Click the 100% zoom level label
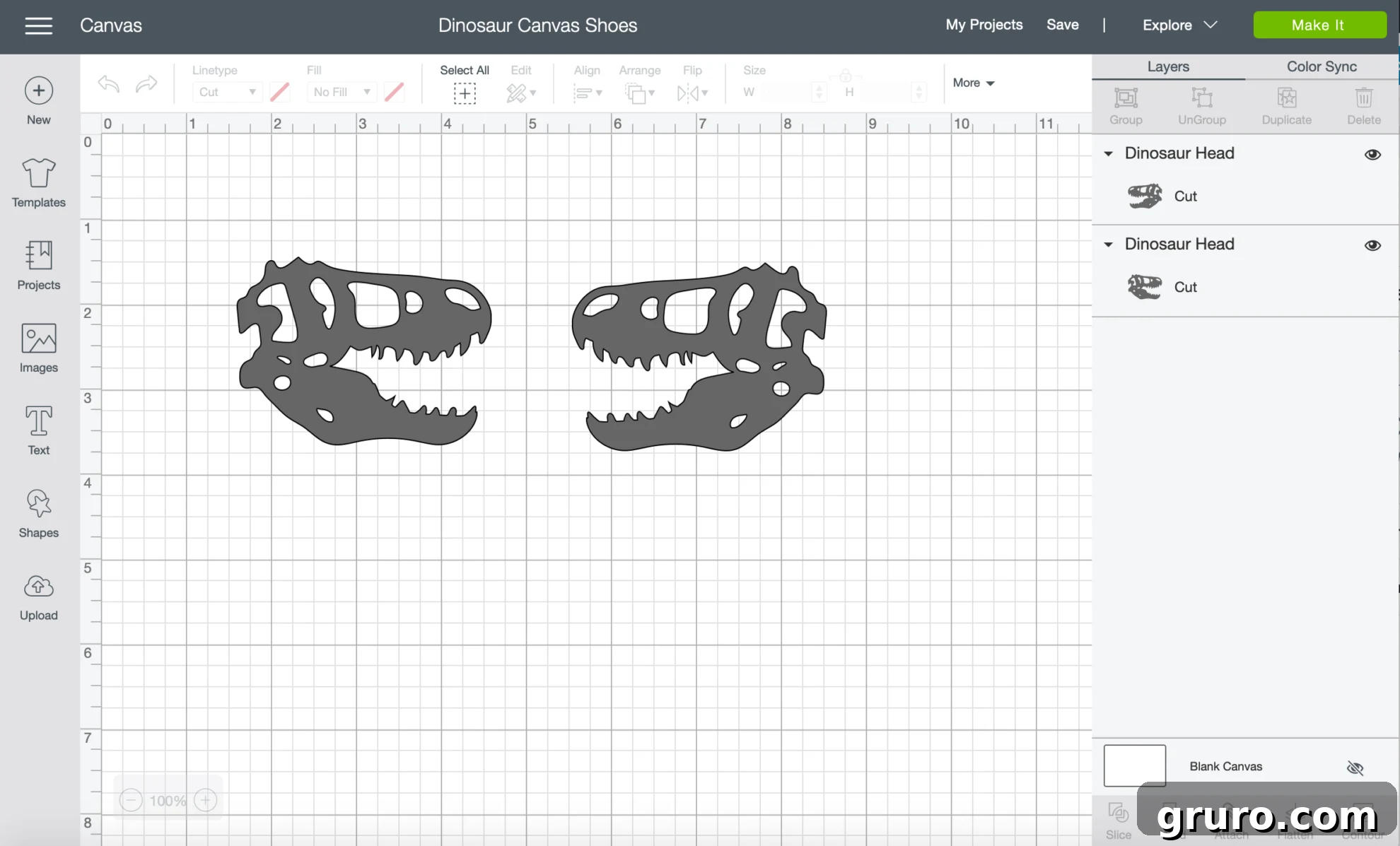The height and width of the screenshot is (846, 1400). (x=168, y=801)
